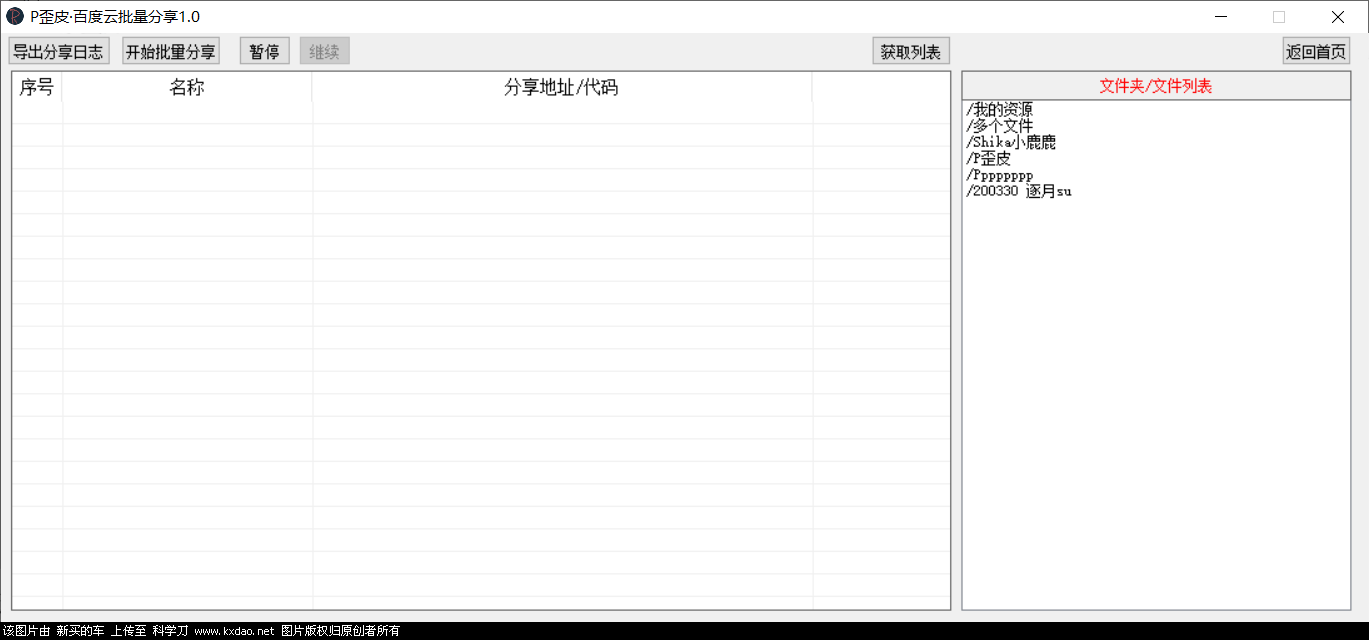1369x640 pixels.
Task: Click the 名称 column header
Action: (187, 88)
